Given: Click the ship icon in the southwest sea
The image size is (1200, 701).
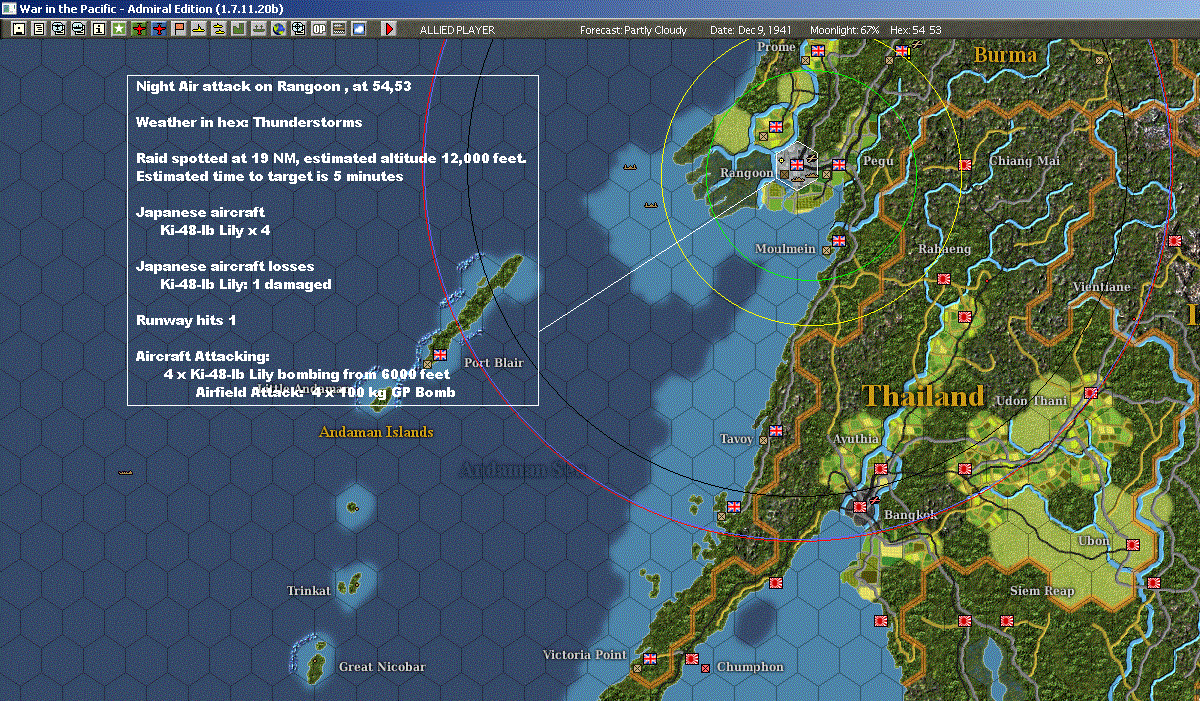Looking at the screenshot, I should tap(125, 471).
